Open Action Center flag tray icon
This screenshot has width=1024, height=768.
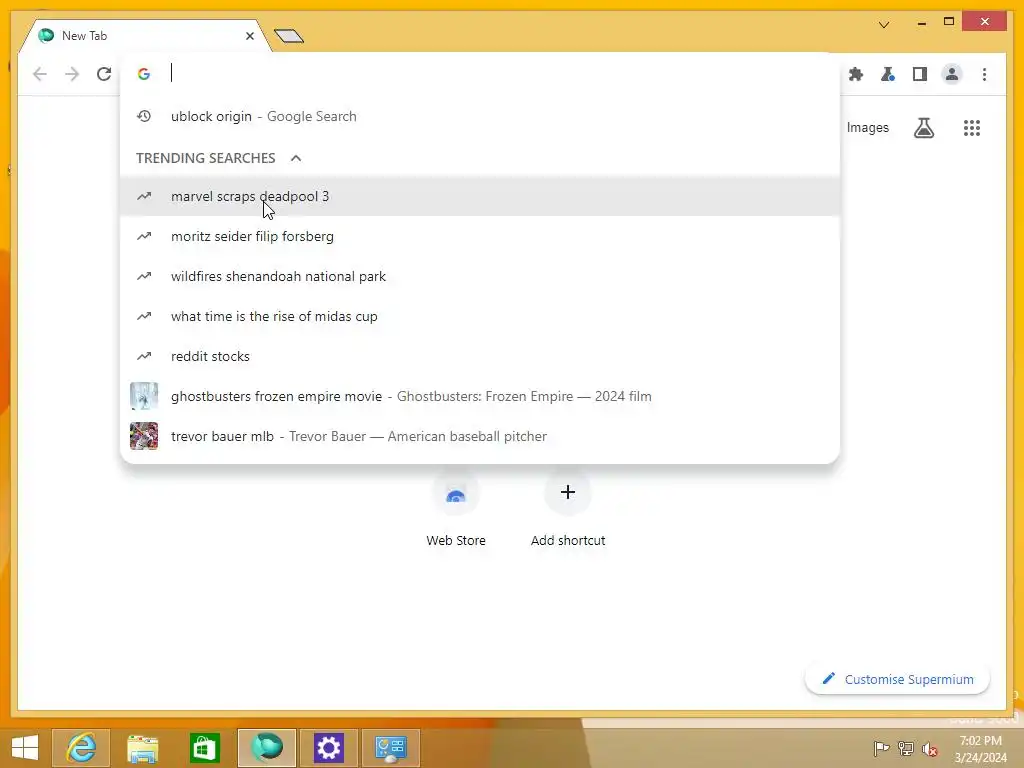click(881, 748)
